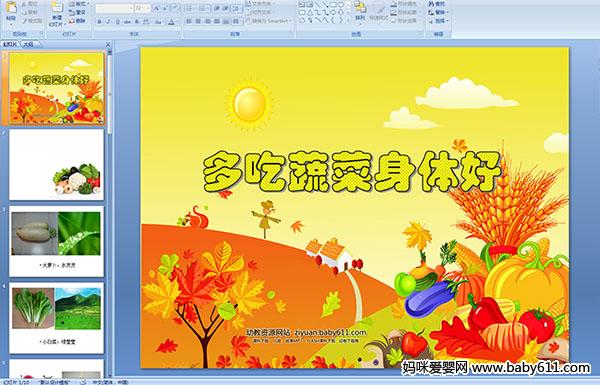600x385 pixels.
Task: Toggle Italic formatting button
Action: pyautogui.click(x=108, y=22)
